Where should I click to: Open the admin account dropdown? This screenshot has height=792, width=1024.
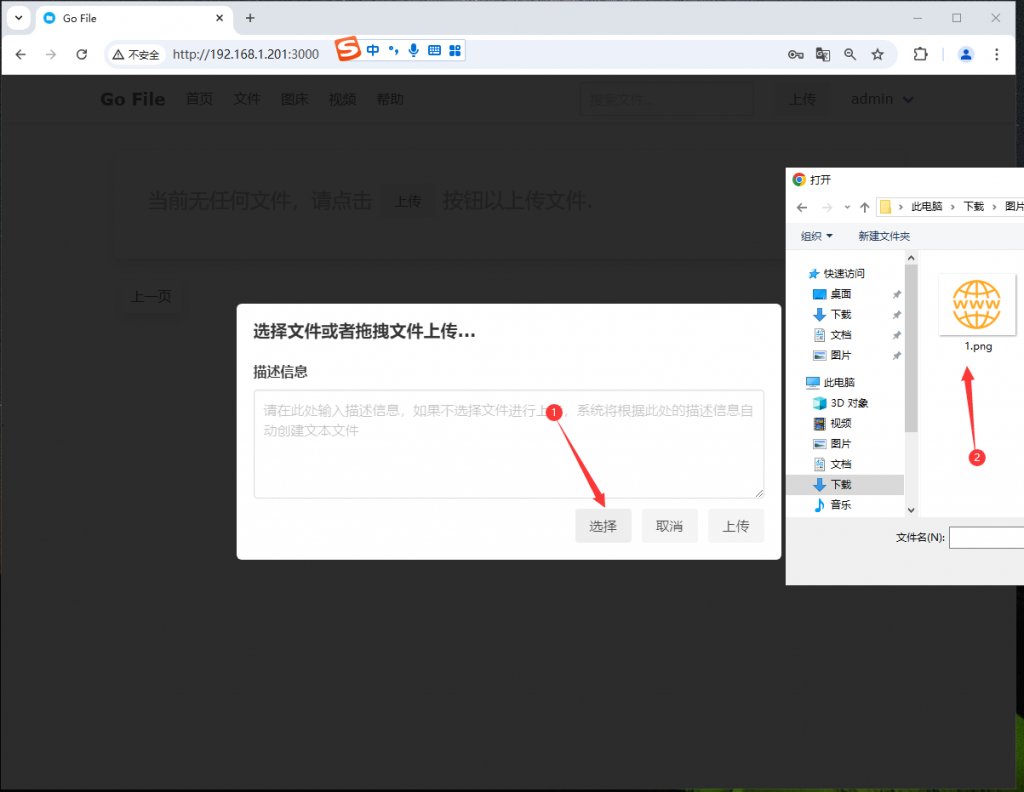coord(882,99)
